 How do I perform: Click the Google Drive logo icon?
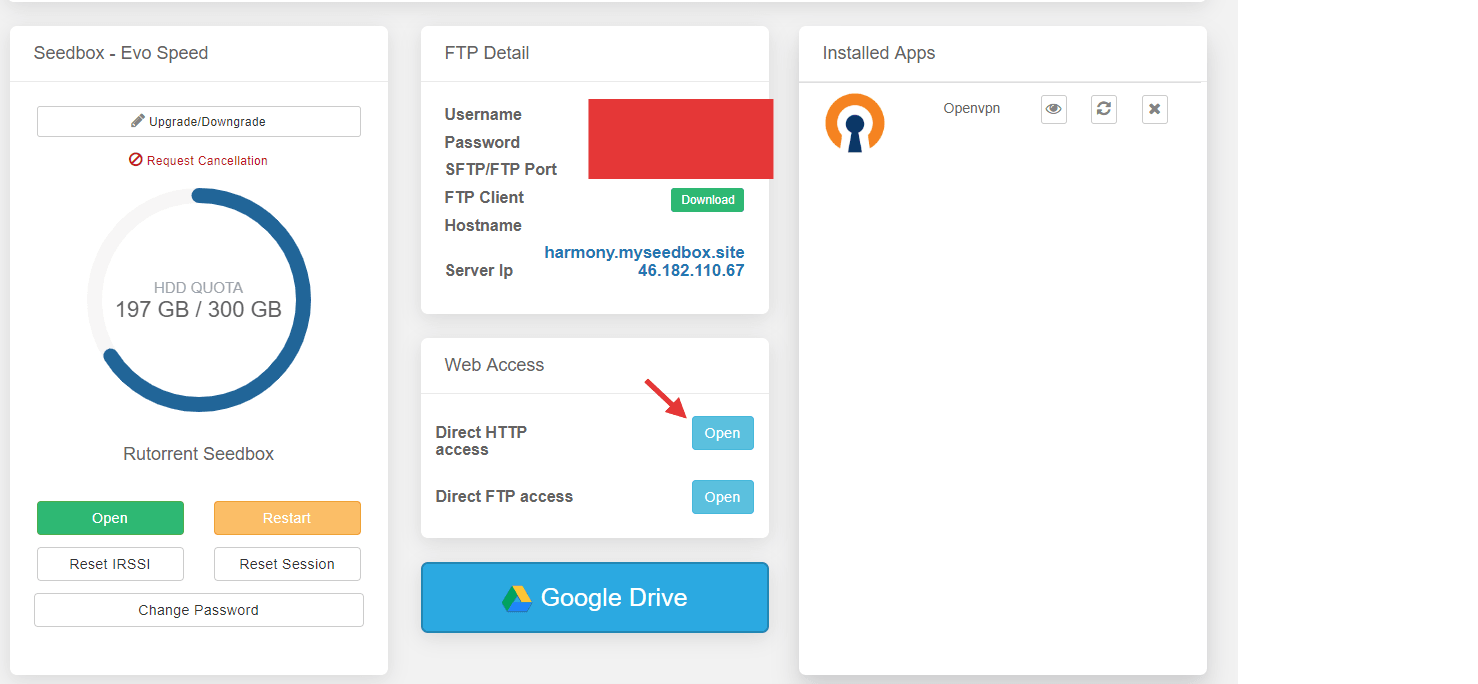(x=516, y=598)
